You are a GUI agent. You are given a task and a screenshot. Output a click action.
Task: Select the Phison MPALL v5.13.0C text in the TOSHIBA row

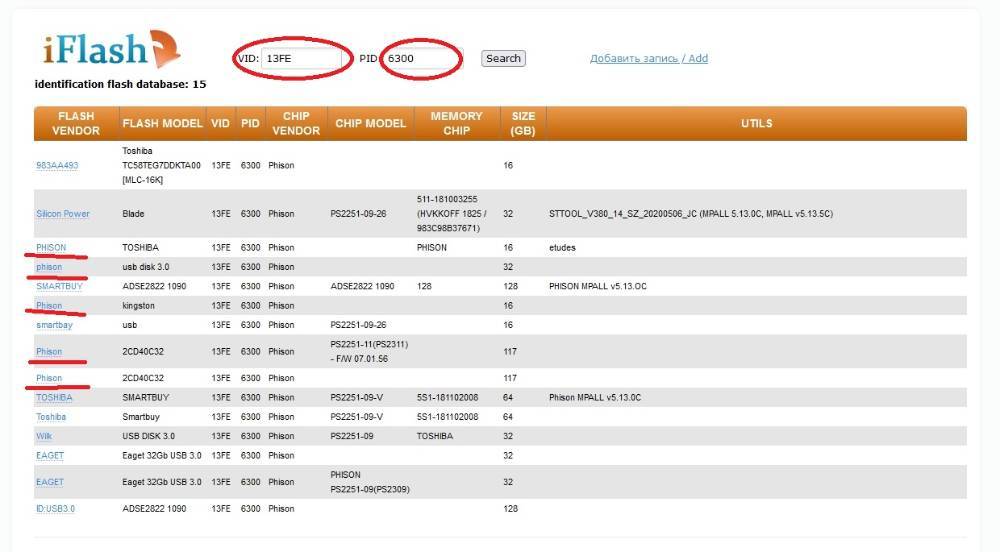[x=595, y=398]
